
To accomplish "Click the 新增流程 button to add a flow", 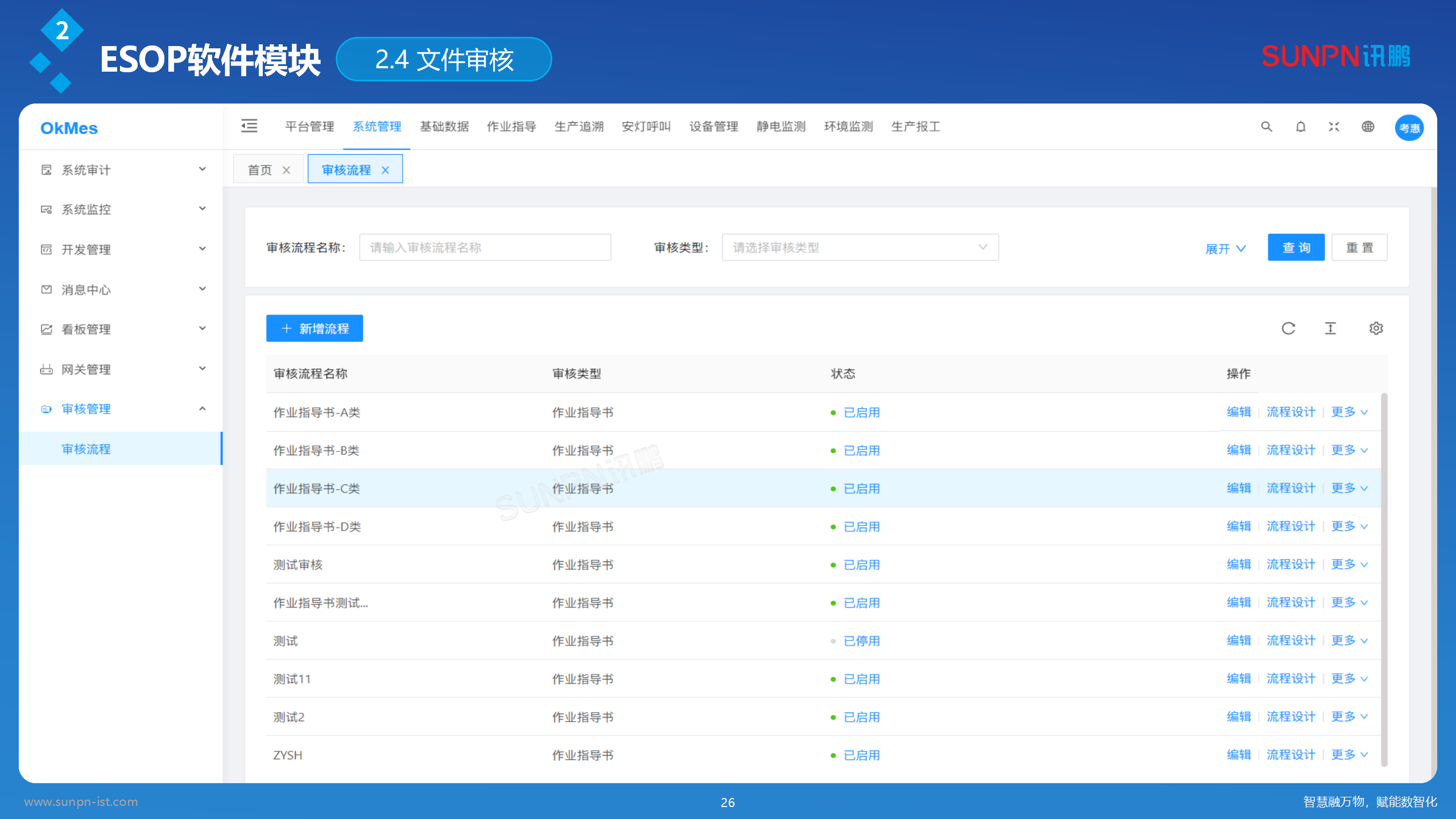I will [x=314, y=328].
